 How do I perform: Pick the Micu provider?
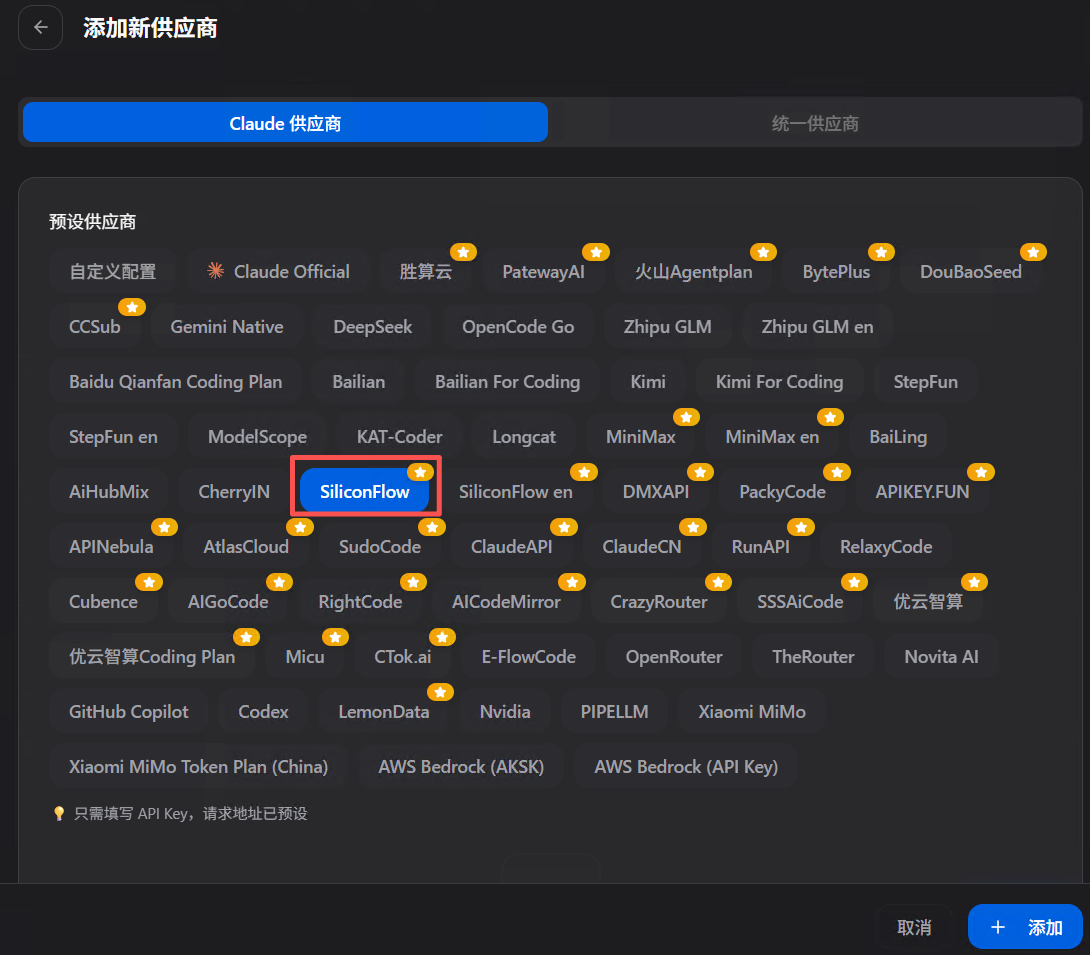[x=304, y=655]
